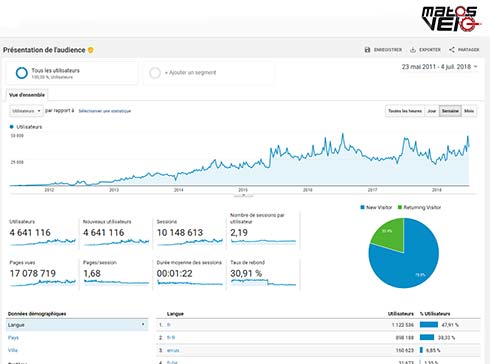Click the 2015 label on chart axis

pyautogui.click(x=243, y=190)
